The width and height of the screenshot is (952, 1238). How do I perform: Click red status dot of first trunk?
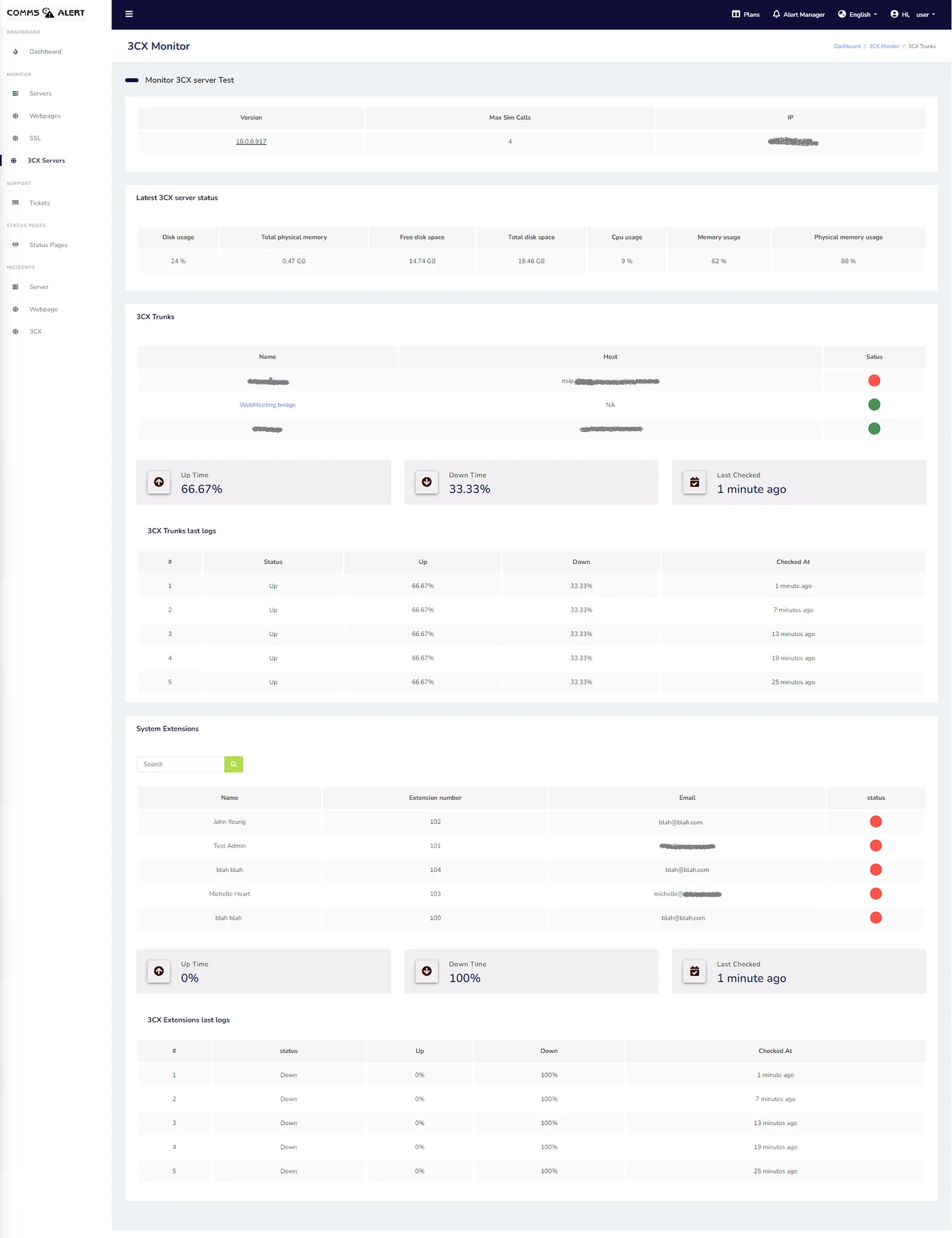pos(874,381)
